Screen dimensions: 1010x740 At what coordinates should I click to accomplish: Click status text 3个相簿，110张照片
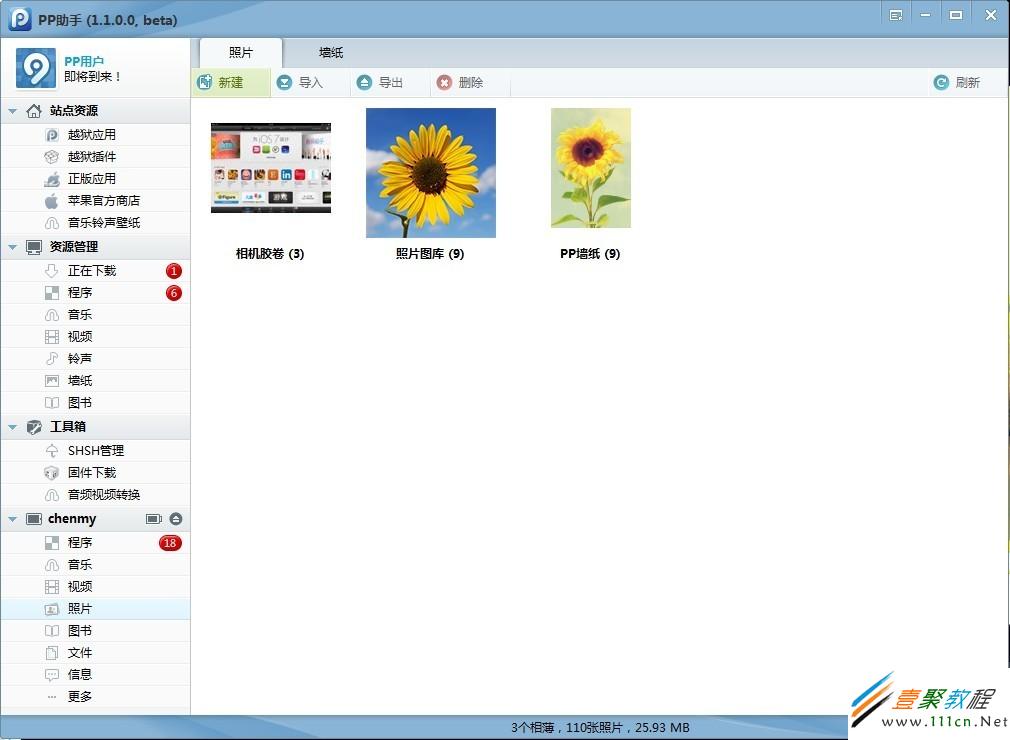[567, 728]
